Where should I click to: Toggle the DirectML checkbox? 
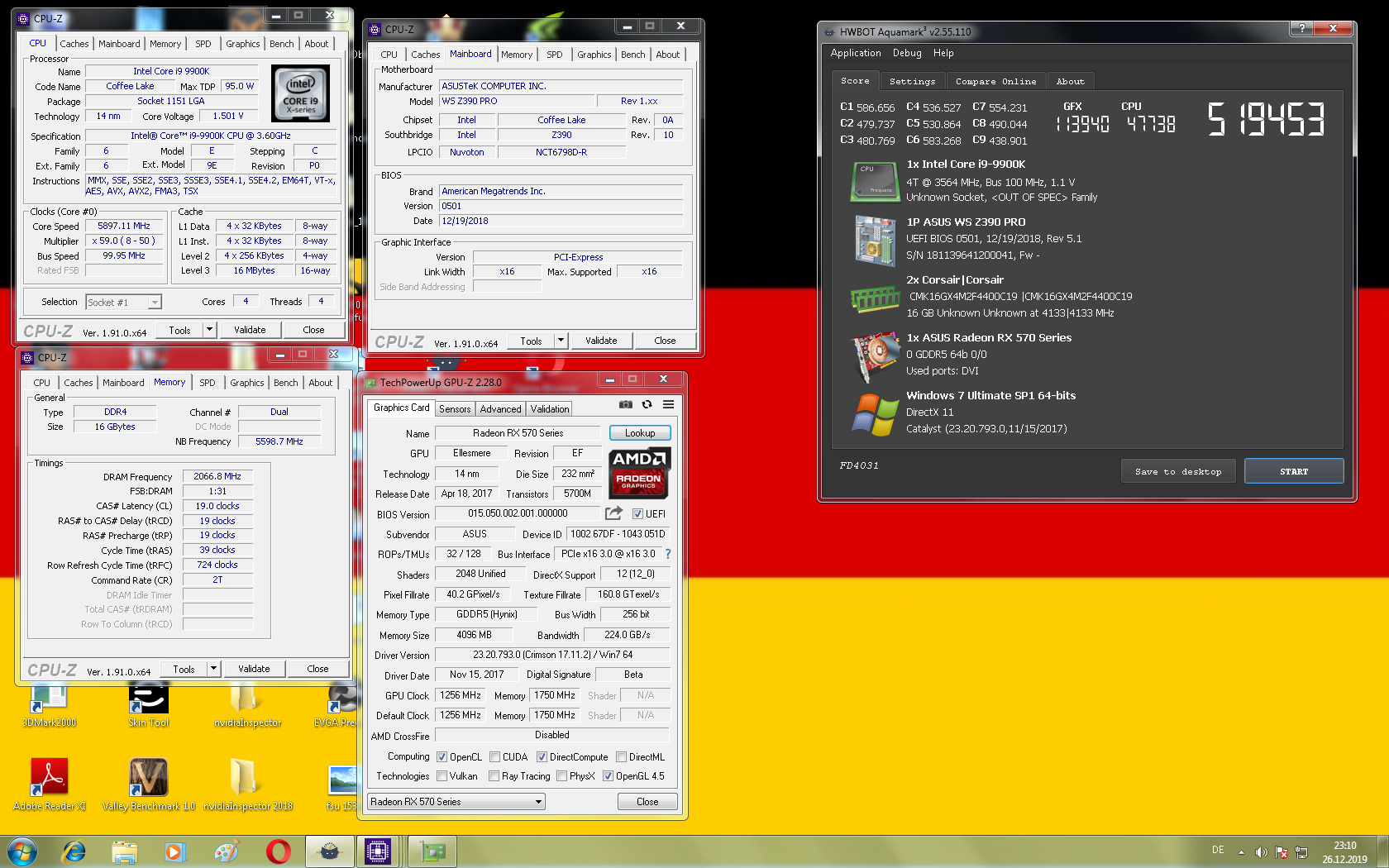[621, 756]
